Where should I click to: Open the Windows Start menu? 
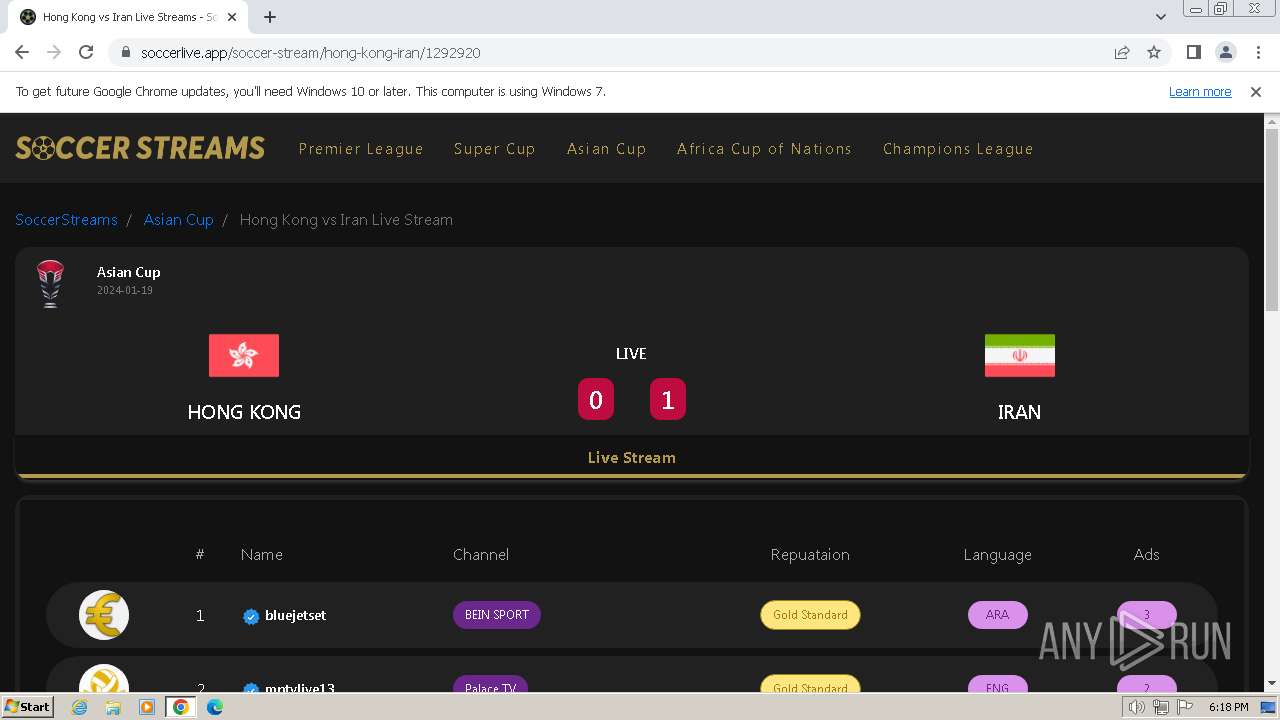[27, 707]
